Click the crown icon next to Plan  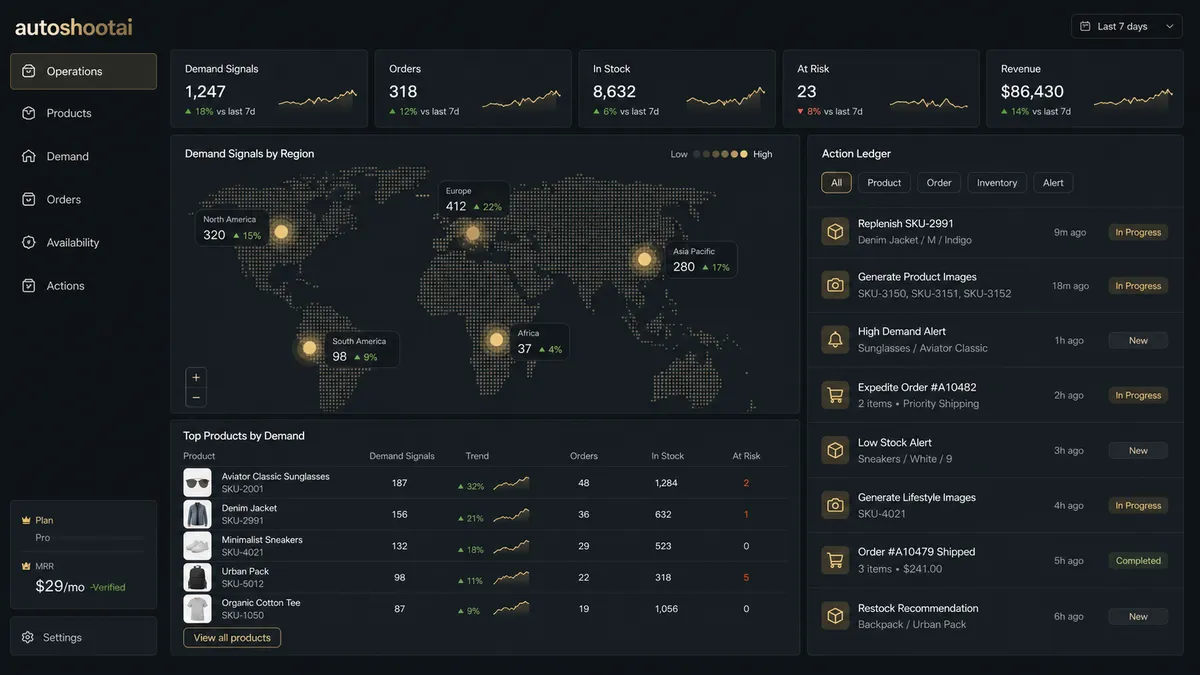click(26, 520)
